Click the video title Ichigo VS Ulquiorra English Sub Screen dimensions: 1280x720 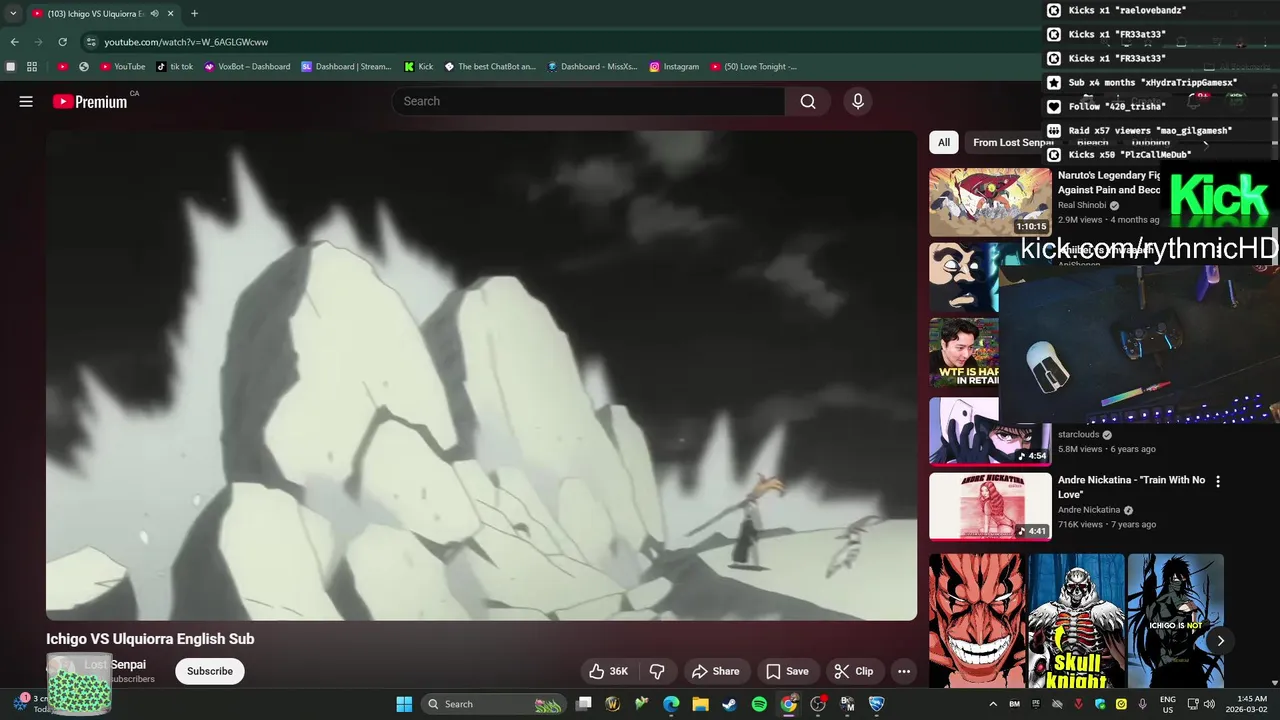click(150, 639)
